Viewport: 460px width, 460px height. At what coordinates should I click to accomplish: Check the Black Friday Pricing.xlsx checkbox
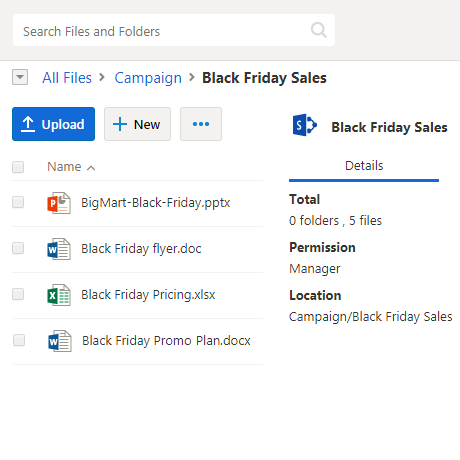(x=18, y=294)
